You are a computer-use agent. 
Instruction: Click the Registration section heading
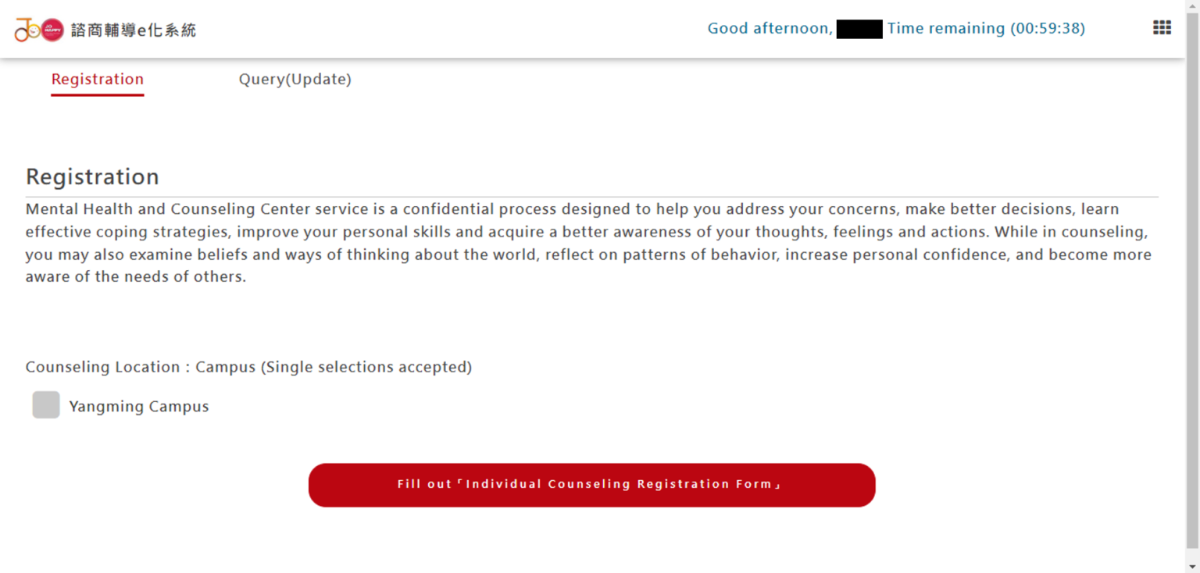92,177
